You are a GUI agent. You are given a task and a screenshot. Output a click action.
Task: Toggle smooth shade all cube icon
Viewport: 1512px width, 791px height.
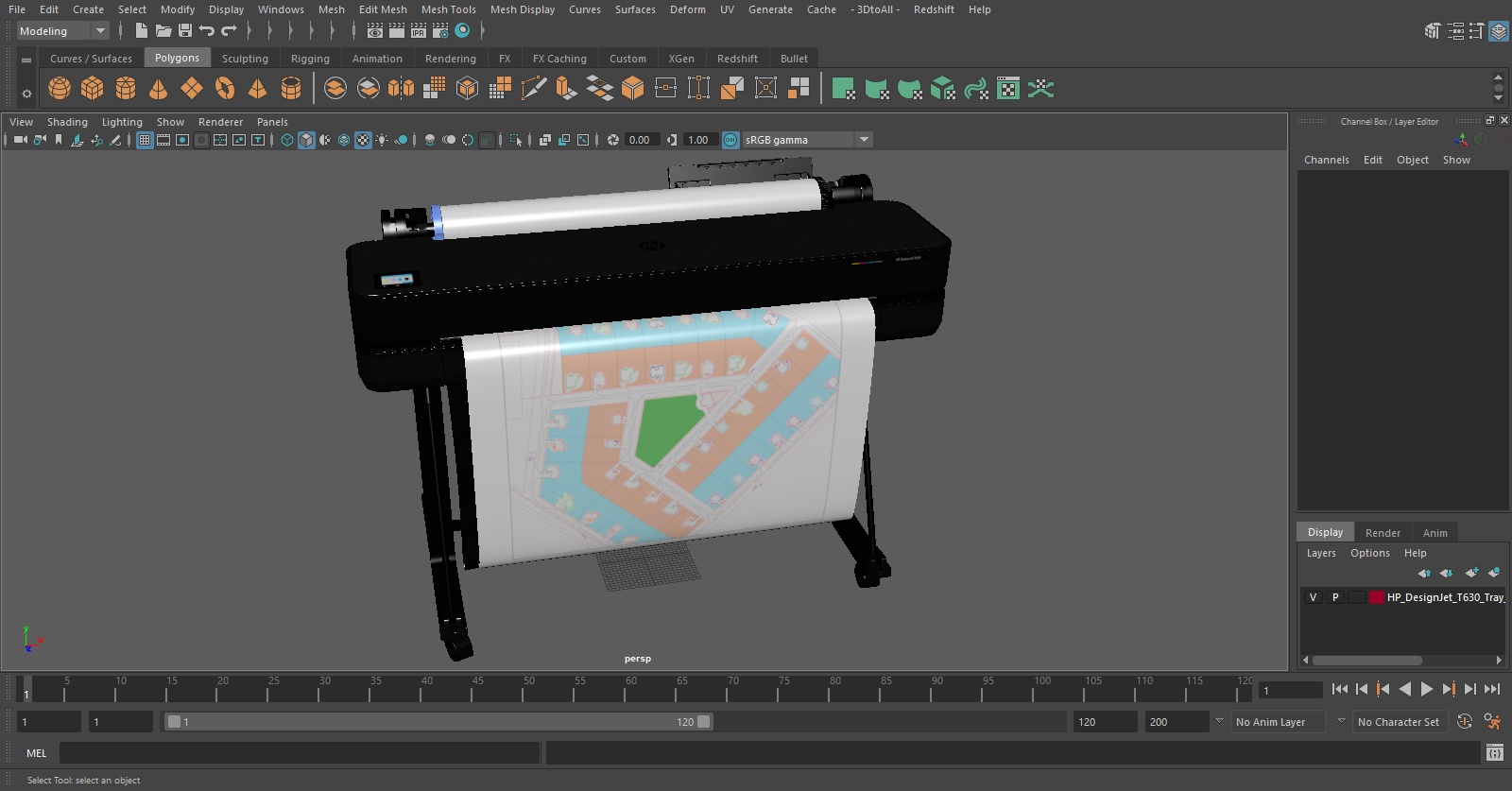pyautogui.click(x=306, y=140)
